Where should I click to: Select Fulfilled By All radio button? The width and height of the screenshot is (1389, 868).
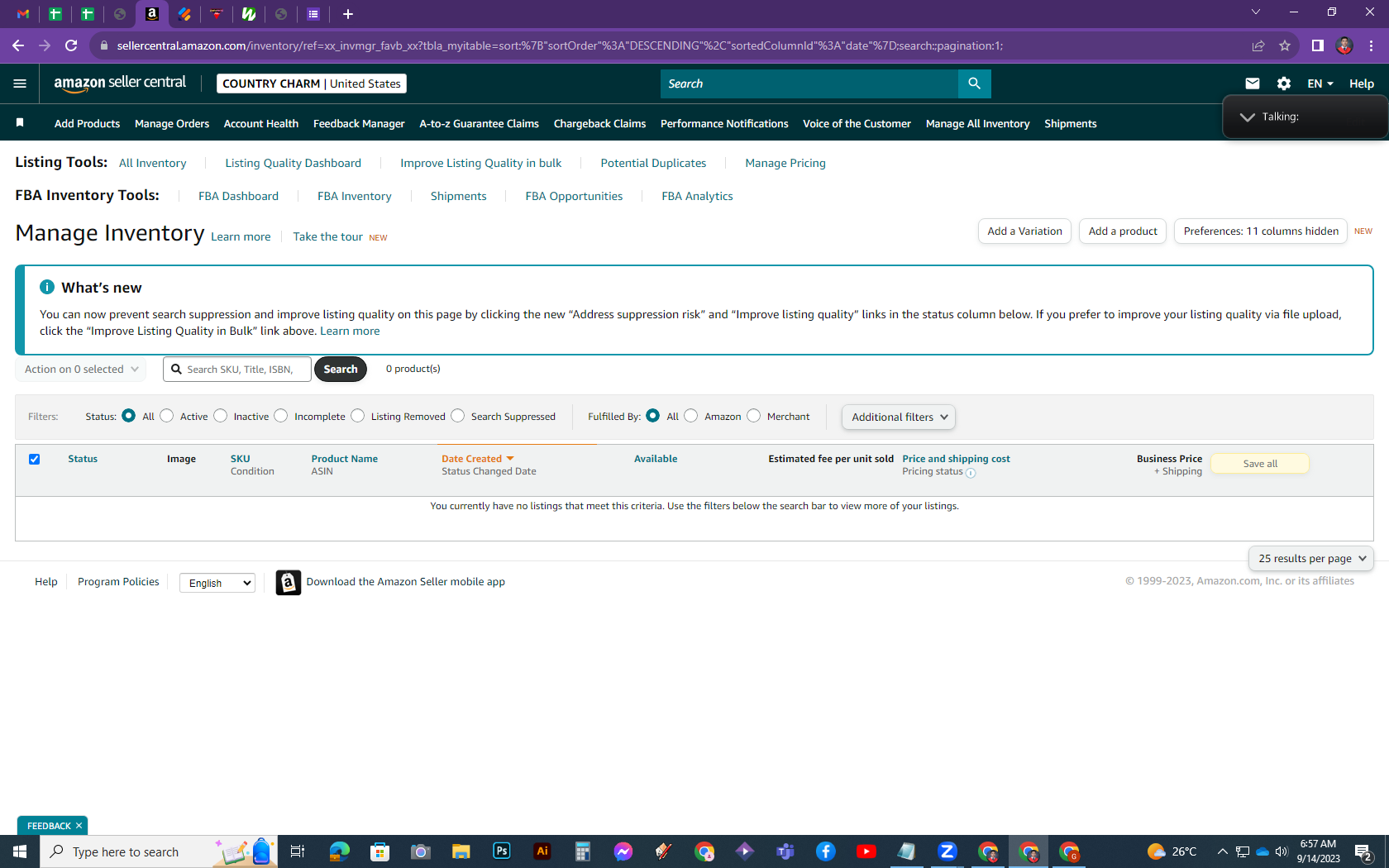click(x=653, y=416)
